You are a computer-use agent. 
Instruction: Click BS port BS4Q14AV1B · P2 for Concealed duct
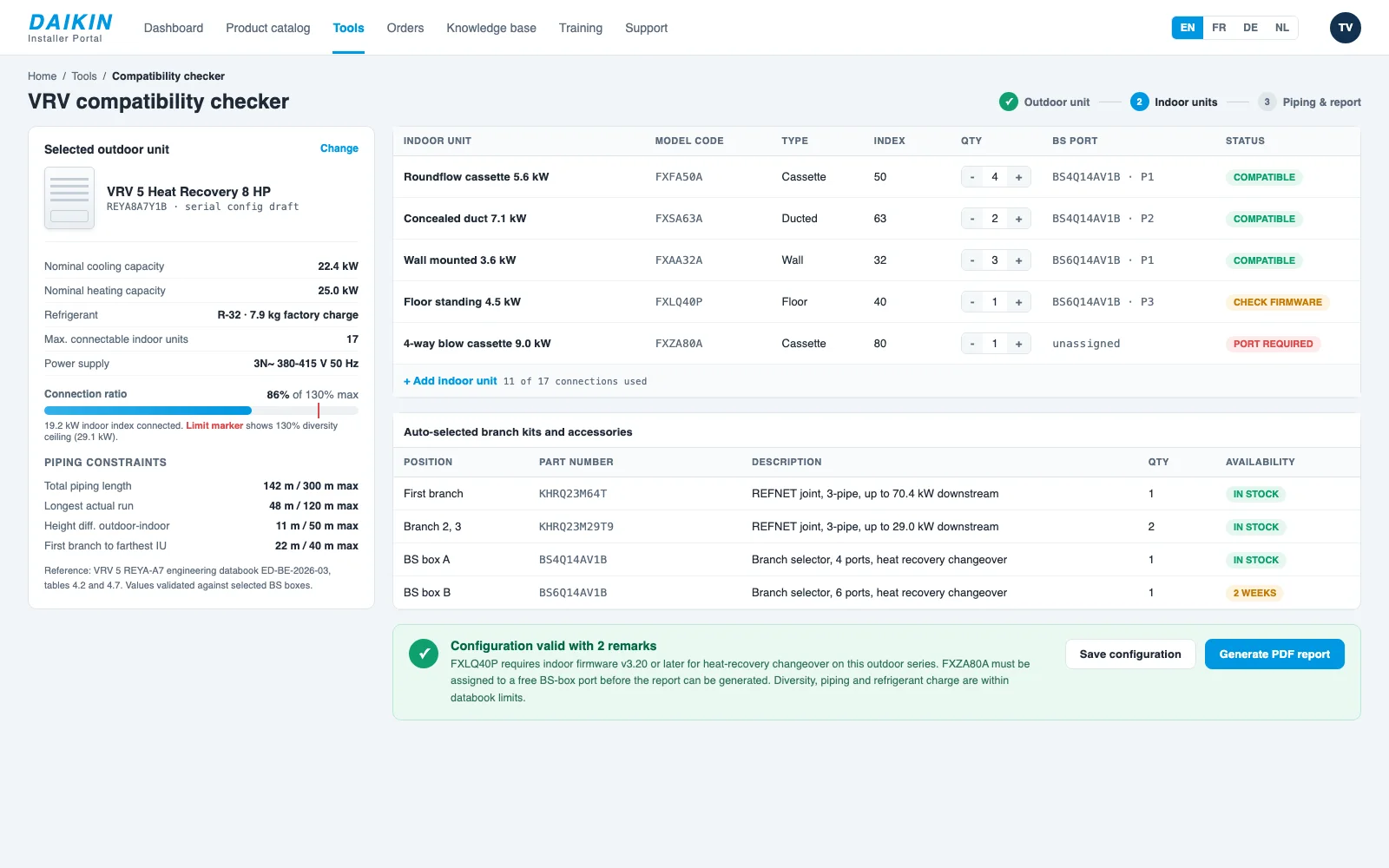tap(1103, 219)
